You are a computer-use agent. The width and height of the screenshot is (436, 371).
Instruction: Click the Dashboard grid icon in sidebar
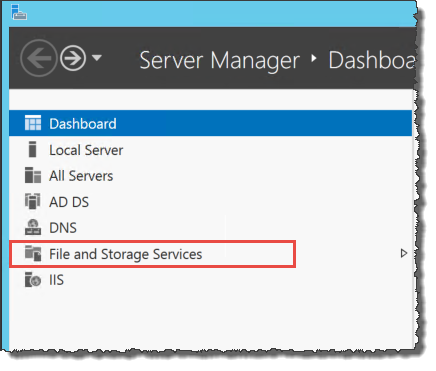(x=33, y=123)
